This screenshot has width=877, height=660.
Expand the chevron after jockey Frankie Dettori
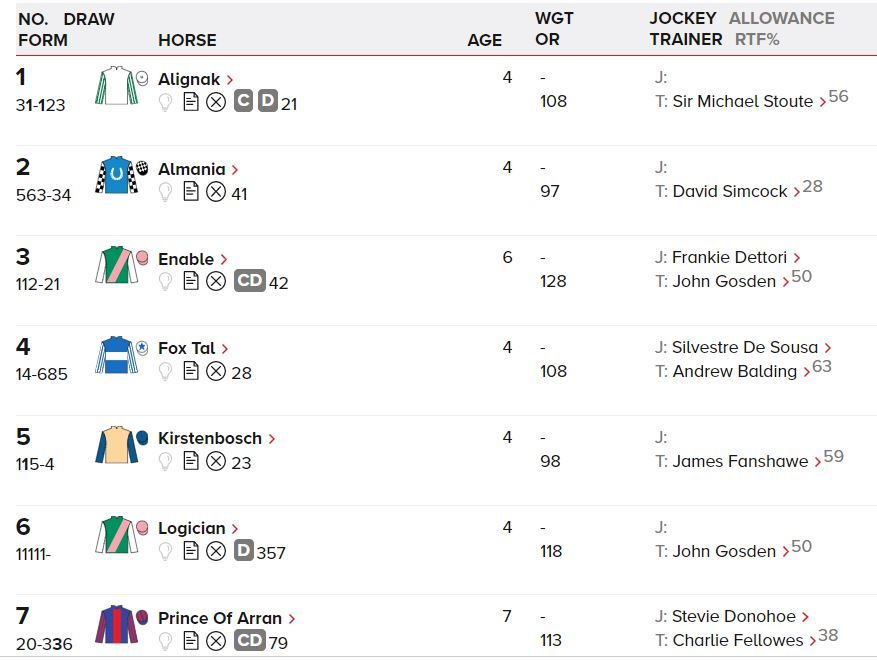pyautogui.click(x=797, y=258)
